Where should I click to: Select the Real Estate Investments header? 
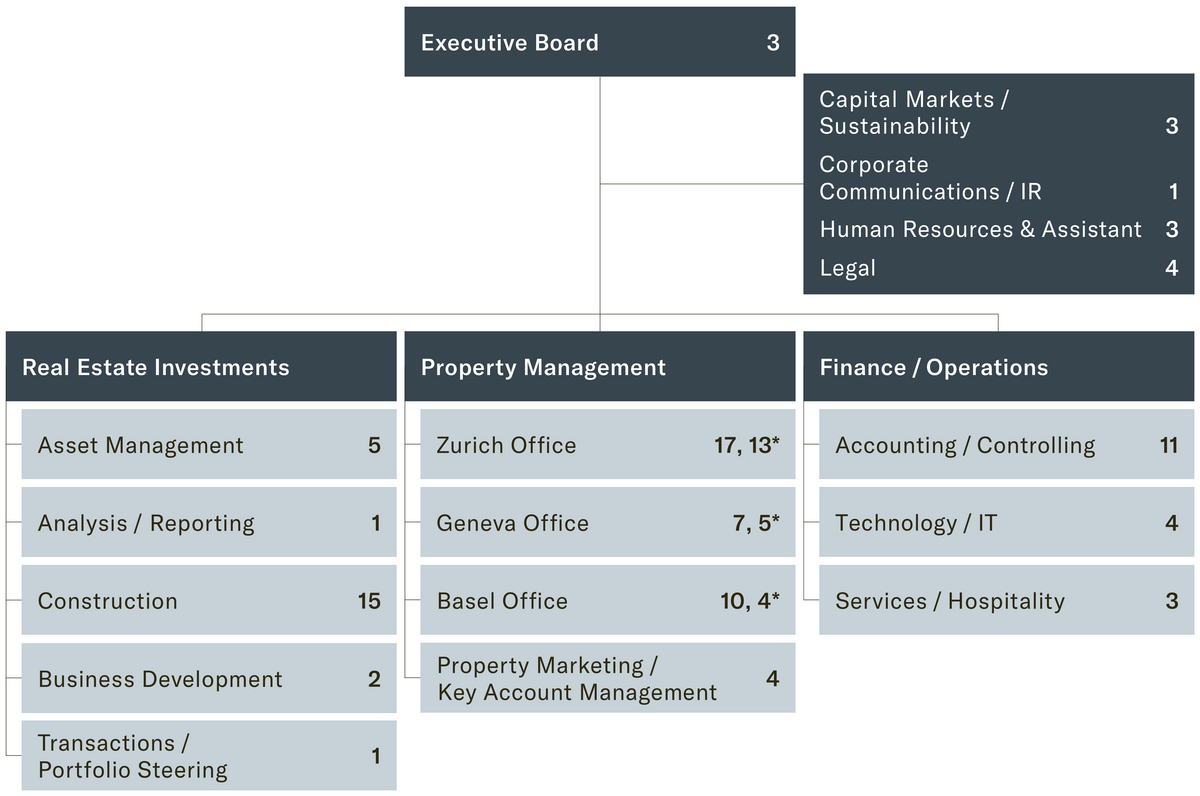pos(200,367)
